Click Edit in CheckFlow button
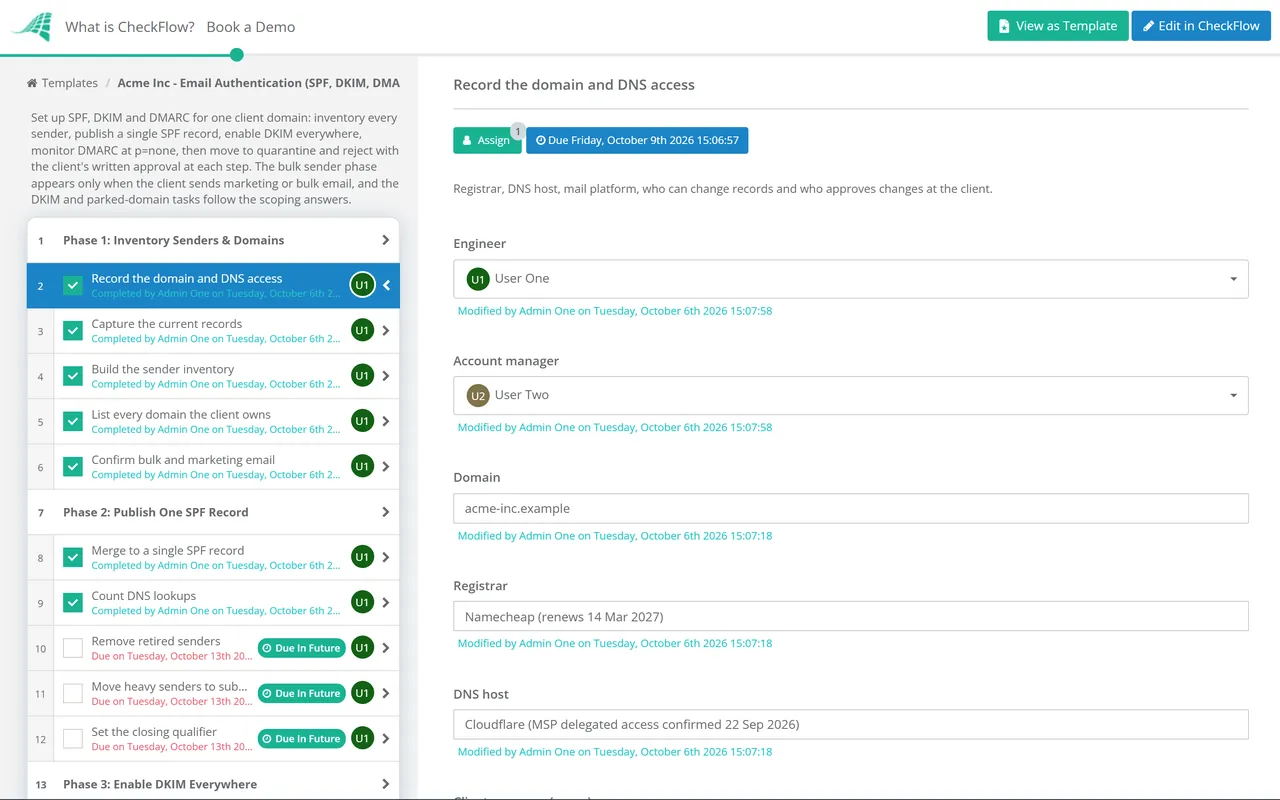Image resolution: width=1280 pixels, height=800 pixels. coord(1201,26)
